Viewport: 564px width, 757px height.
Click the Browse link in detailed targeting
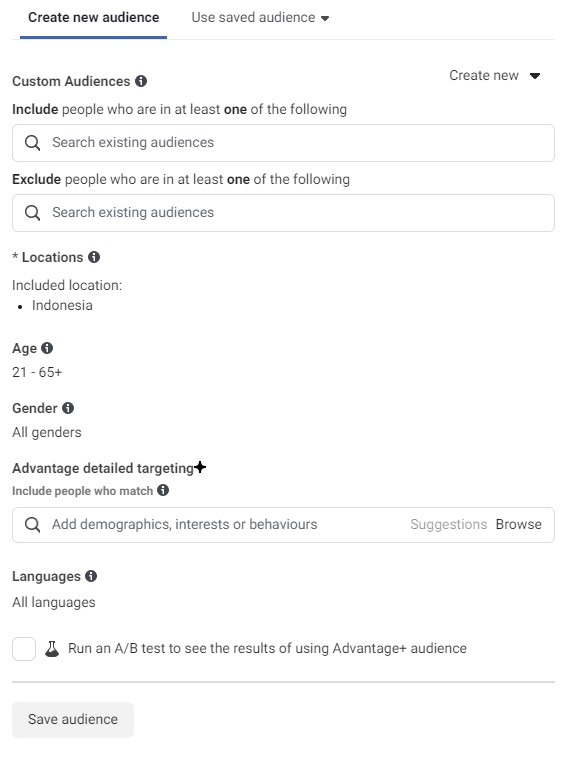[x=519, y=524]
